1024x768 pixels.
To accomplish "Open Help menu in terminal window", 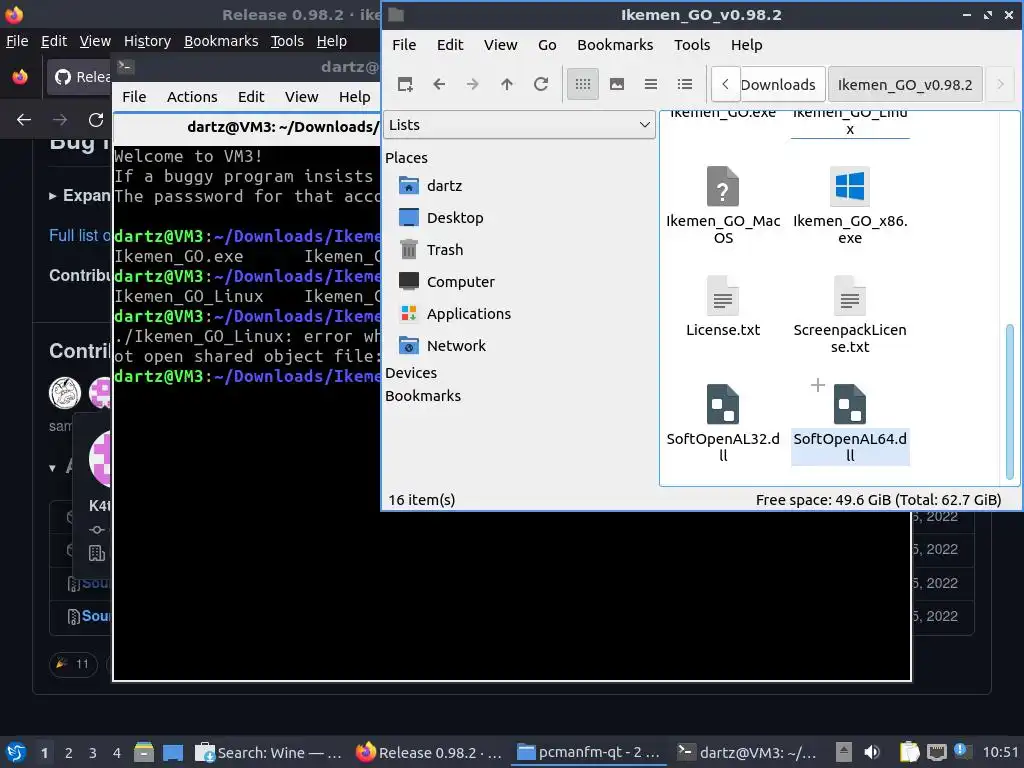I will (355, 97).
